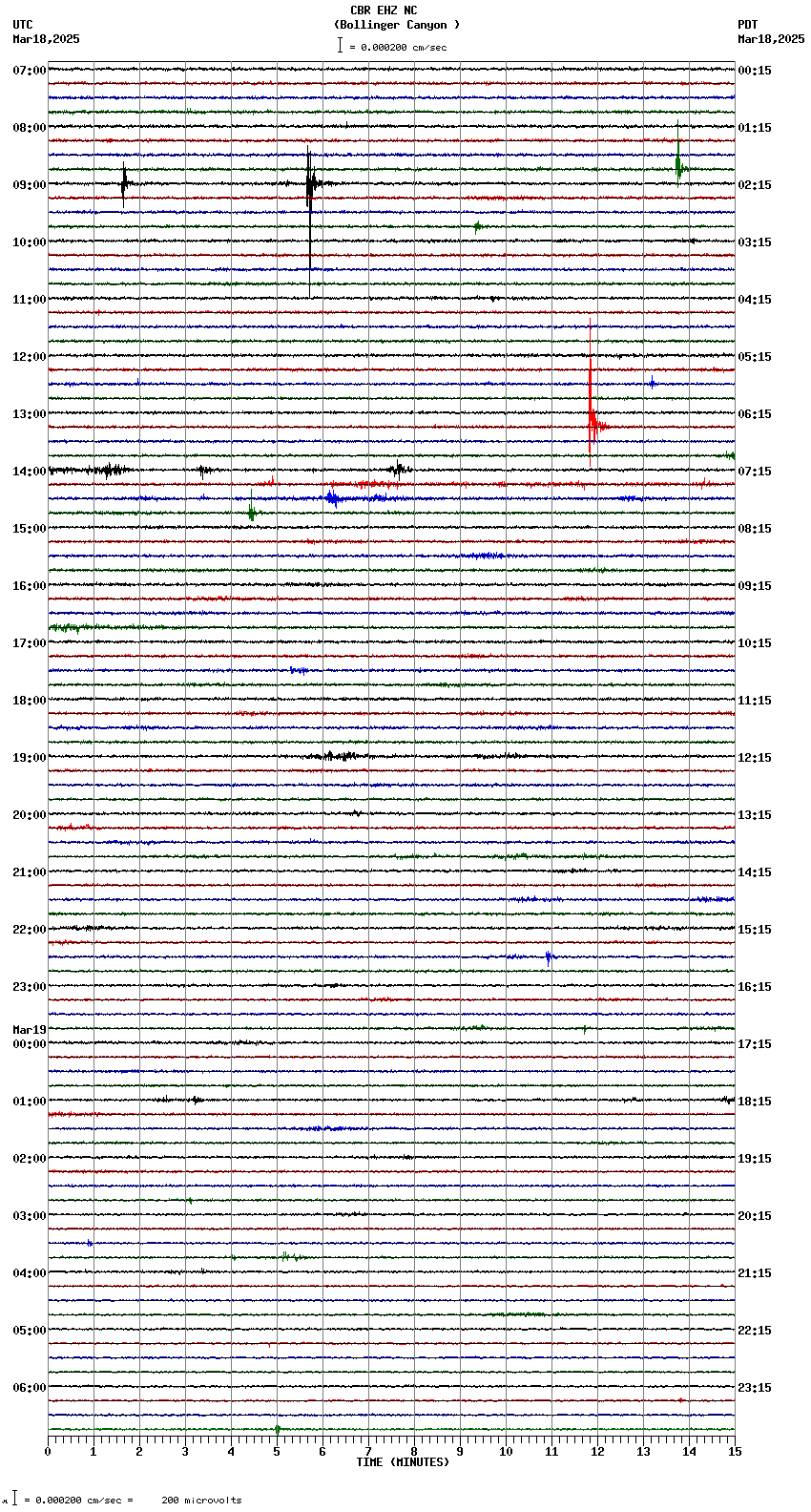Click the '12:15' PDT time label
Image resolution: width=811 pixels, height=1512 pixels.
[x=755, y=758]
